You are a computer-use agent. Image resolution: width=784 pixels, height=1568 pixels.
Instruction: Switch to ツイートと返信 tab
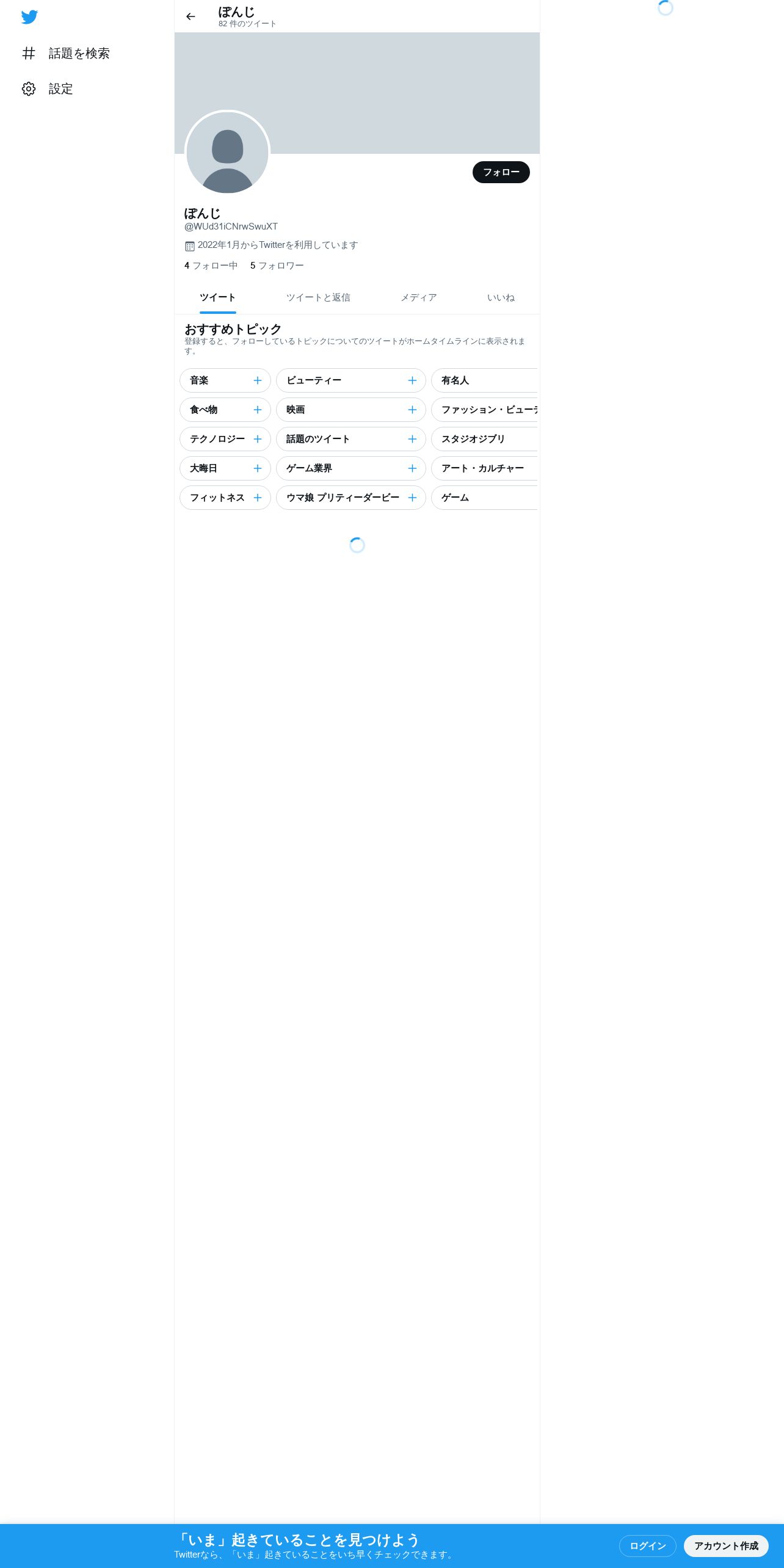(318, 298)
